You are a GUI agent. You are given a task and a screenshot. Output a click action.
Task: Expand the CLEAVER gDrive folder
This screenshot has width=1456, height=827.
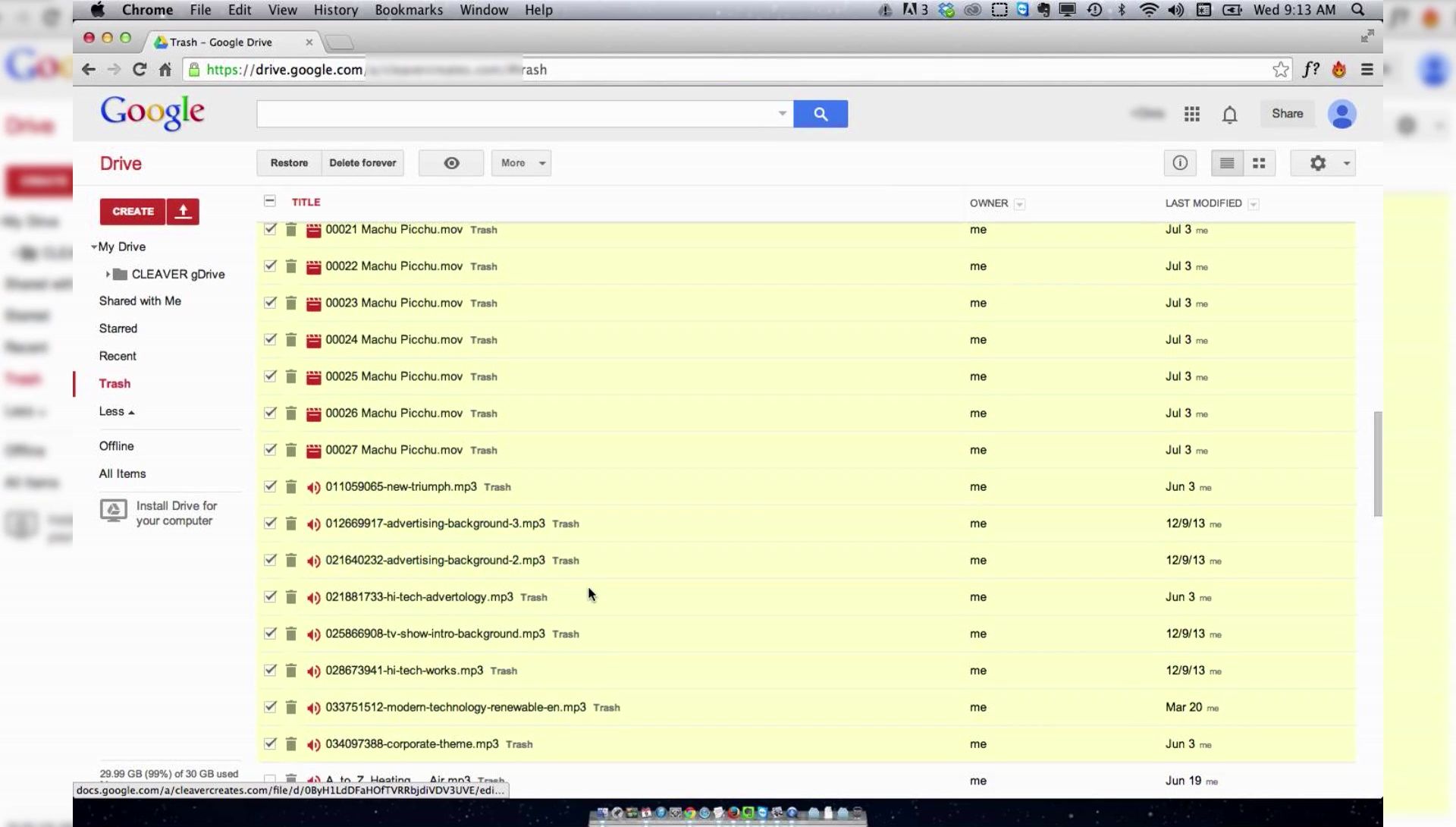click(x=108, y=275)
